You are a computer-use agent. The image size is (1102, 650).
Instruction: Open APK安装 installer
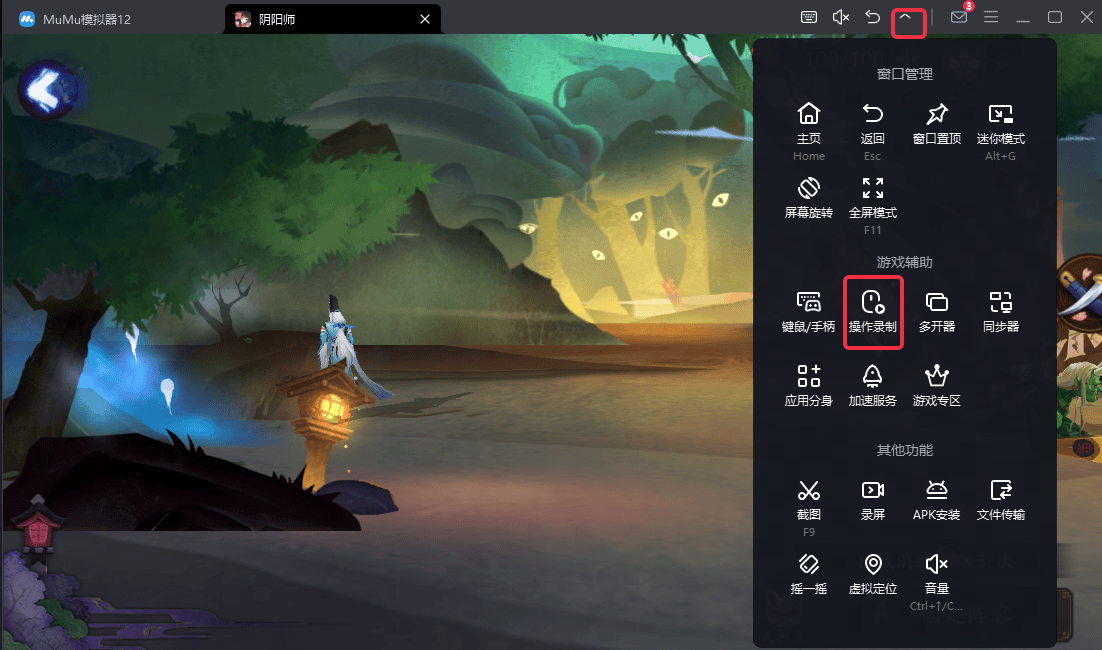937,500
